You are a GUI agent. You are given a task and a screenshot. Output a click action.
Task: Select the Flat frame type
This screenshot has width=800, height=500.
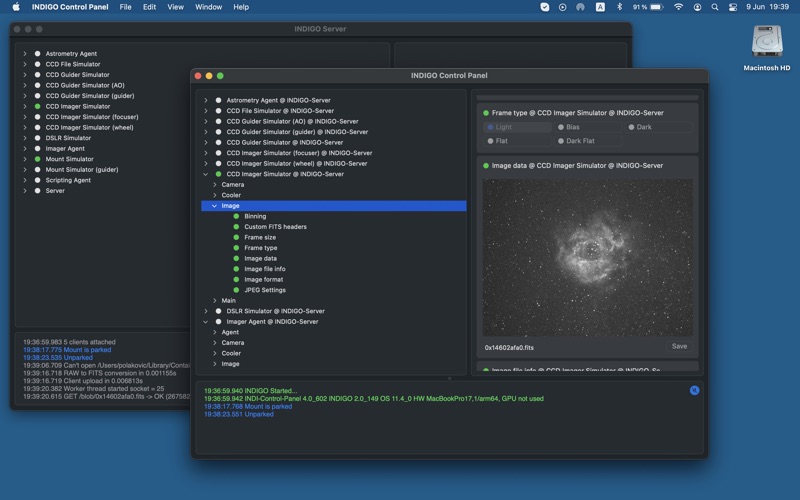click(x=517, y=141)
